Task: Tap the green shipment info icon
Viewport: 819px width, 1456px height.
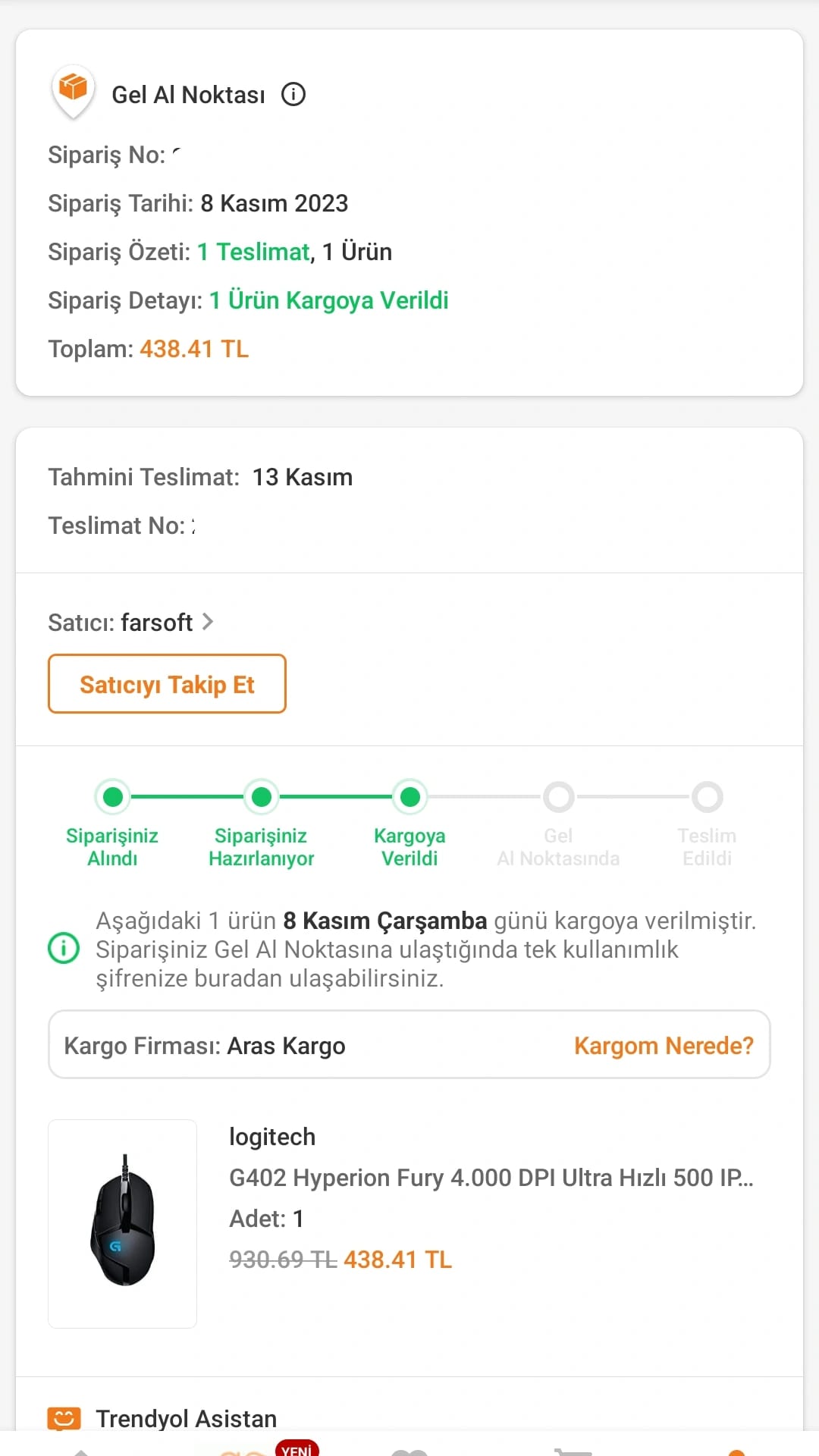Action: [x=64, y=949]
